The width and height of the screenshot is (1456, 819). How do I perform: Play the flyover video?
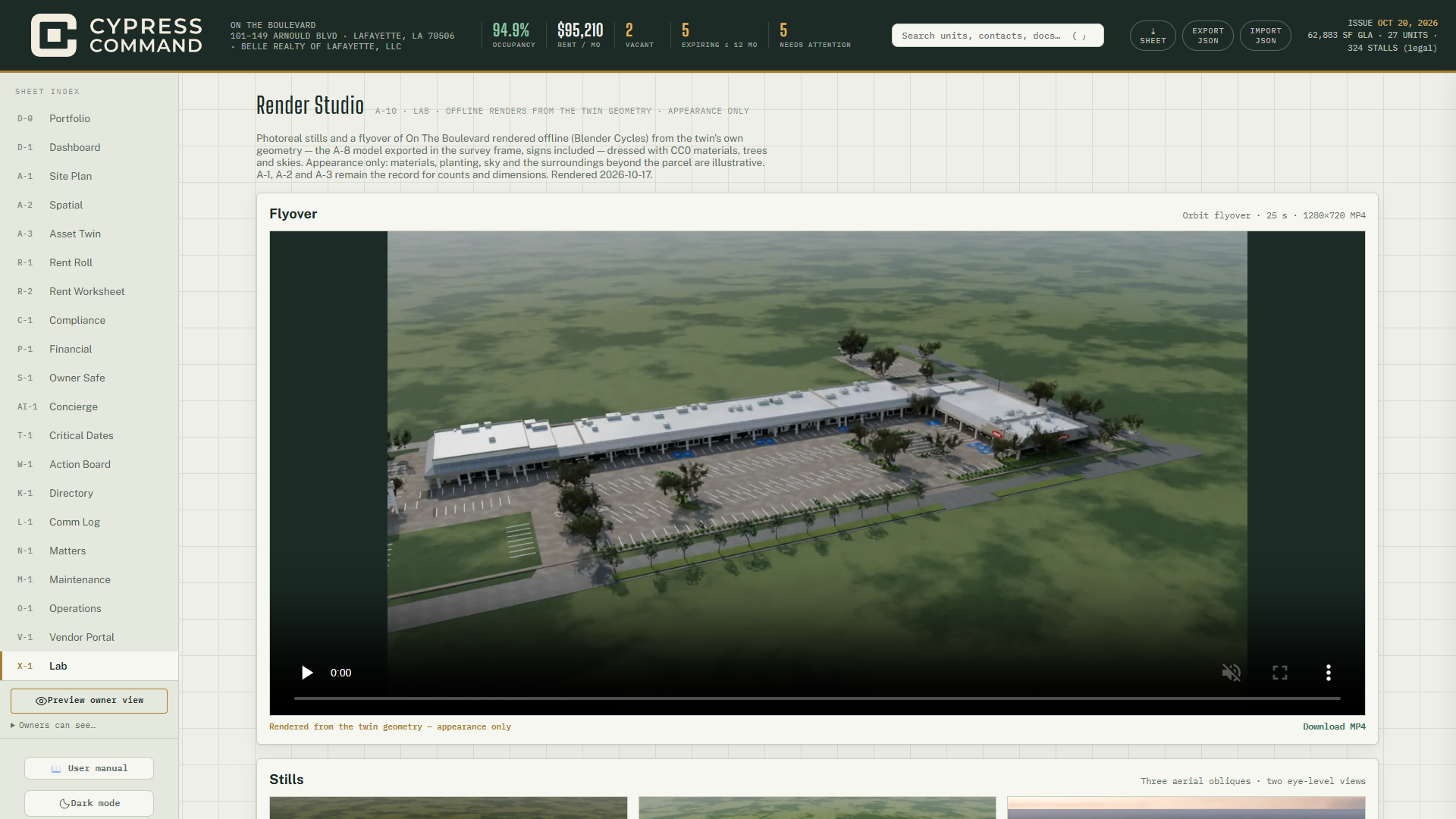click(x=307, y=673)
